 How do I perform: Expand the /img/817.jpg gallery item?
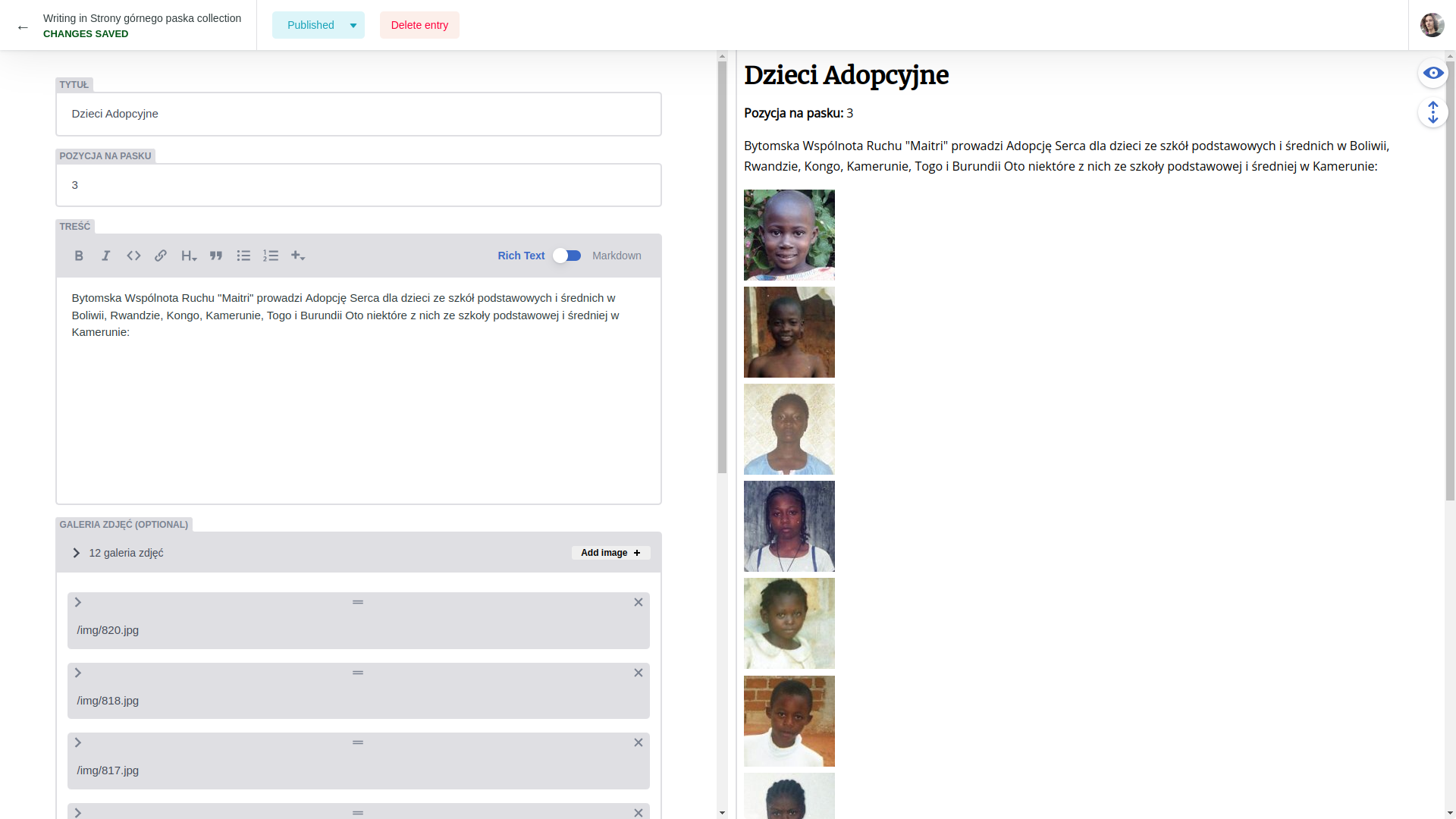[77, 742]
